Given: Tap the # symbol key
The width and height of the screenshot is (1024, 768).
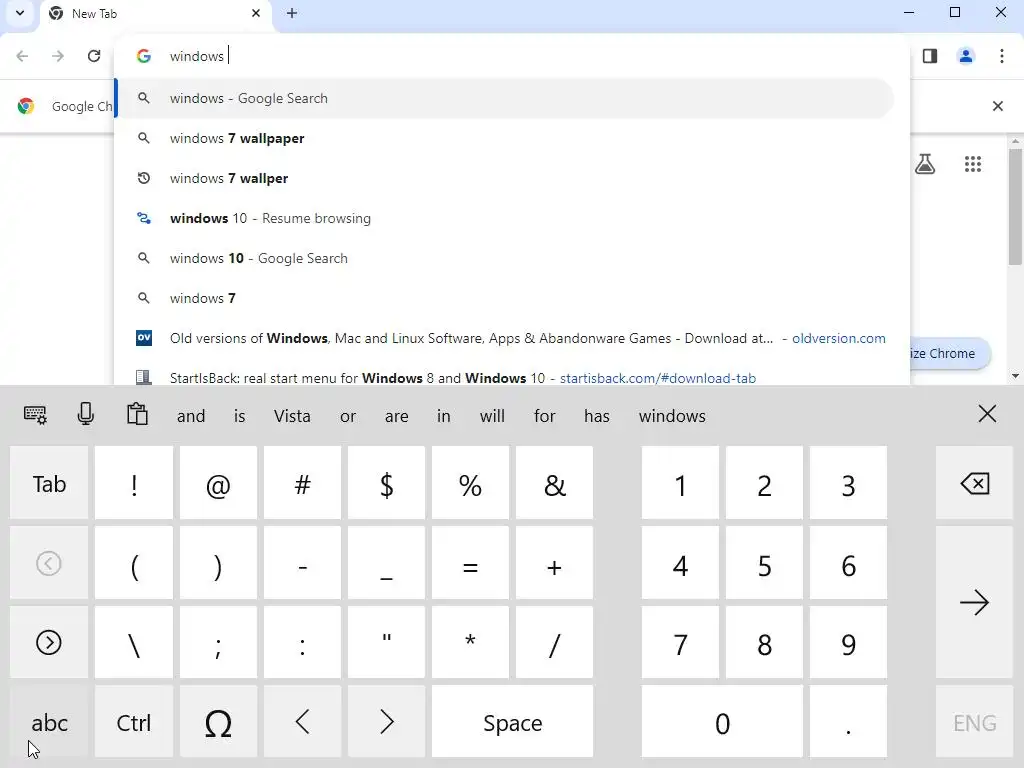Looking at the screenshot, I should 302,483.
